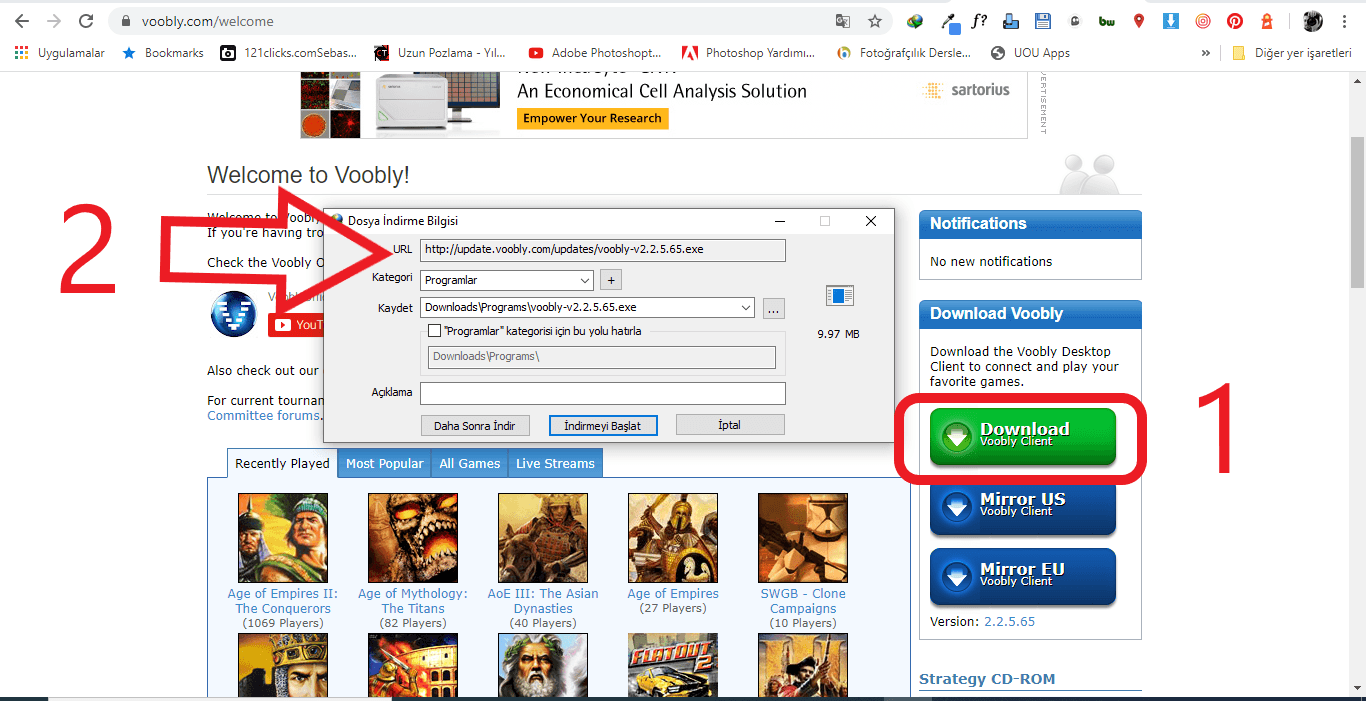Image resolution: width=1366 pixels, height=701 pixels.
Task: Open SWGB - Clone Campaigns thumbnail
Action: click(x=803, y=538)
